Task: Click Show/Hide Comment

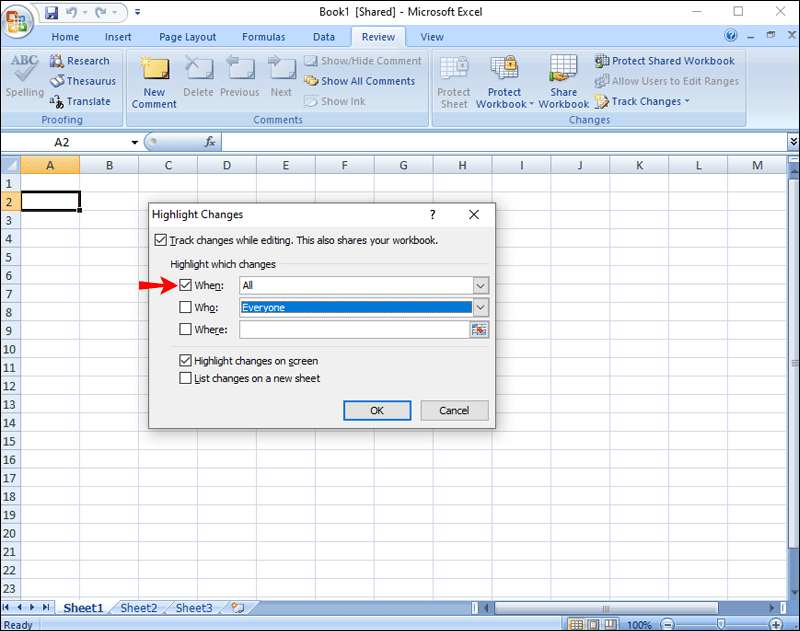Action: coord(363,61)
